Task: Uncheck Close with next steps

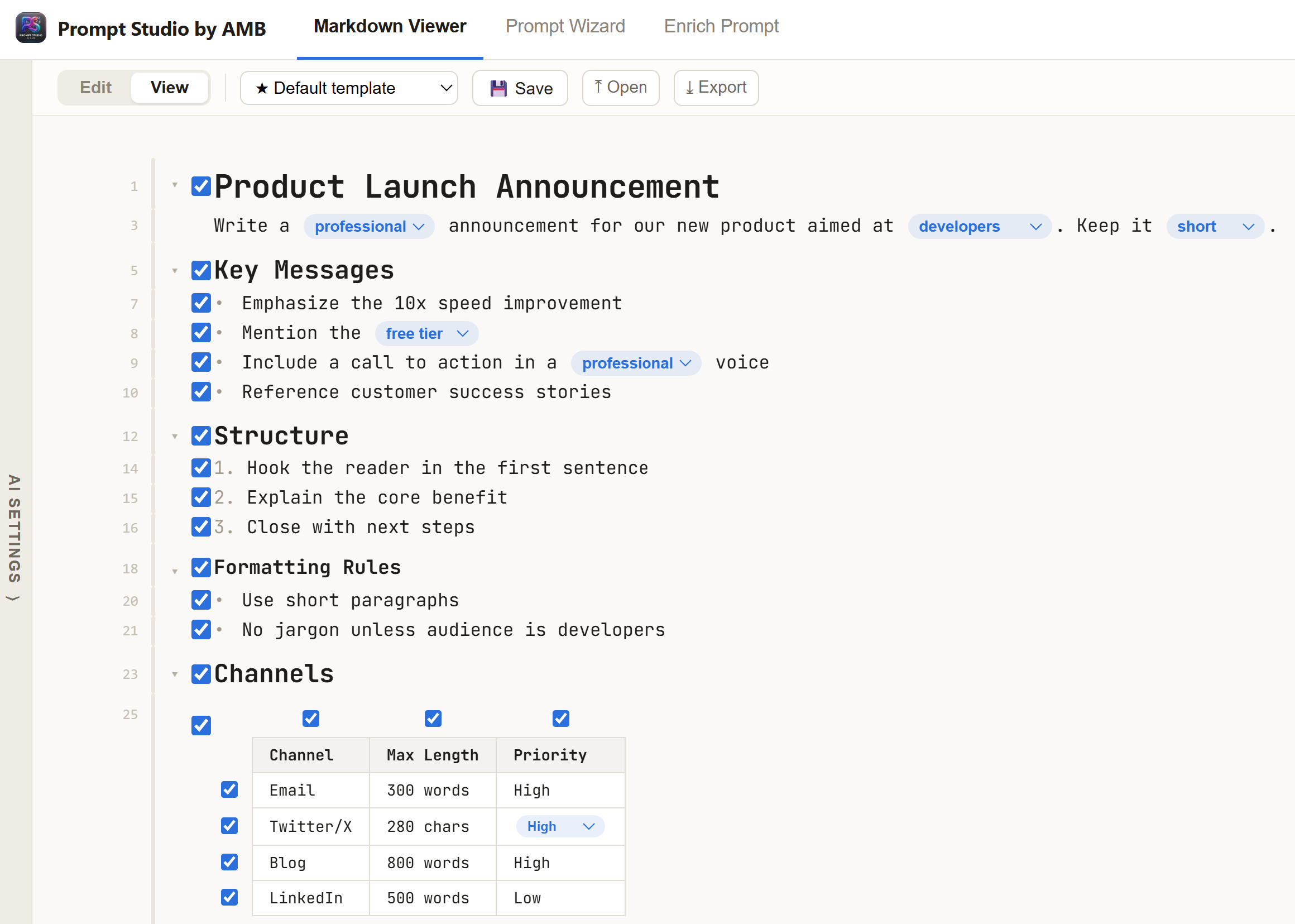Action: [x=201, y=527]
